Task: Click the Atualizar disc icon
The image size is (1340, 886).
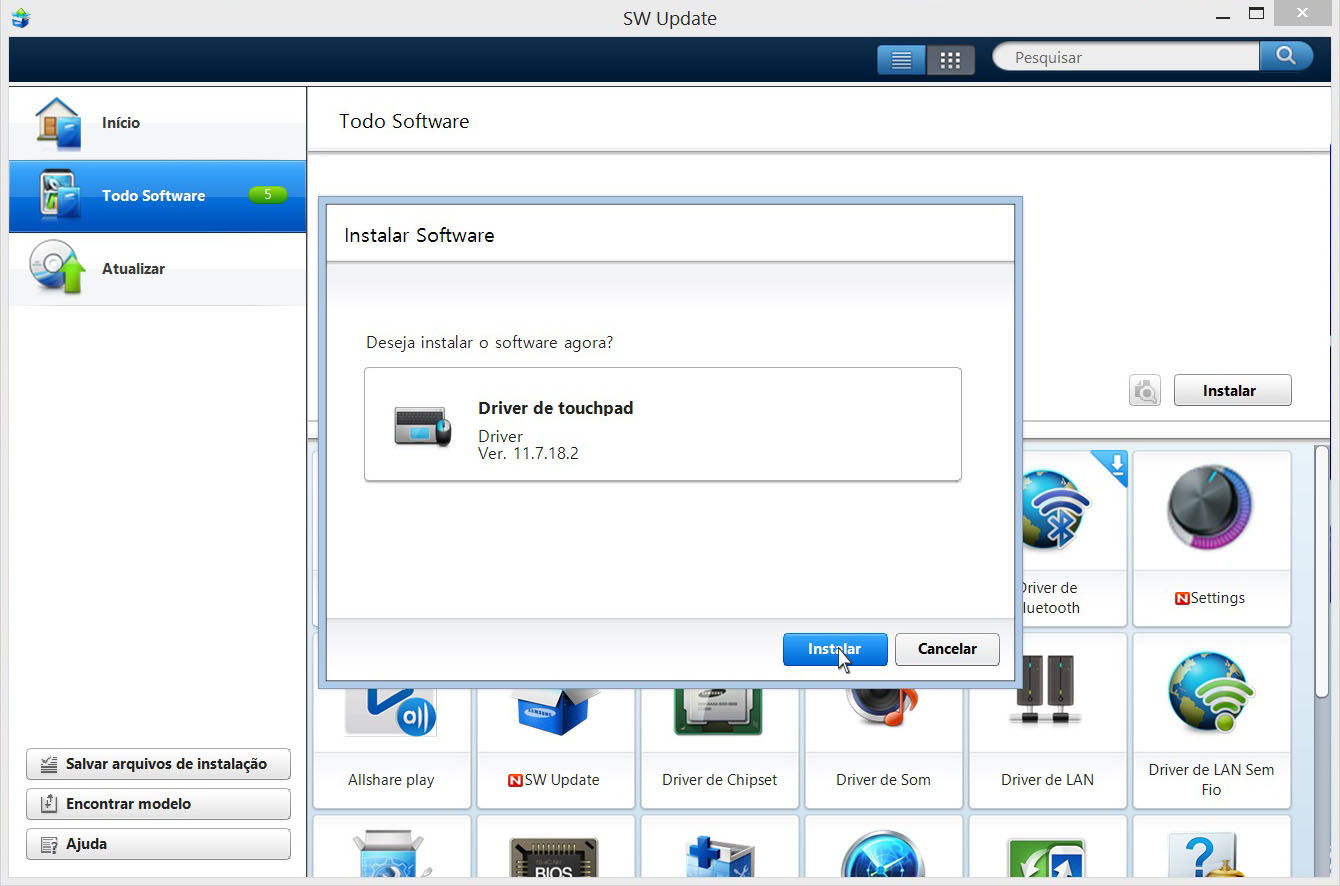Action: [57, 267]
